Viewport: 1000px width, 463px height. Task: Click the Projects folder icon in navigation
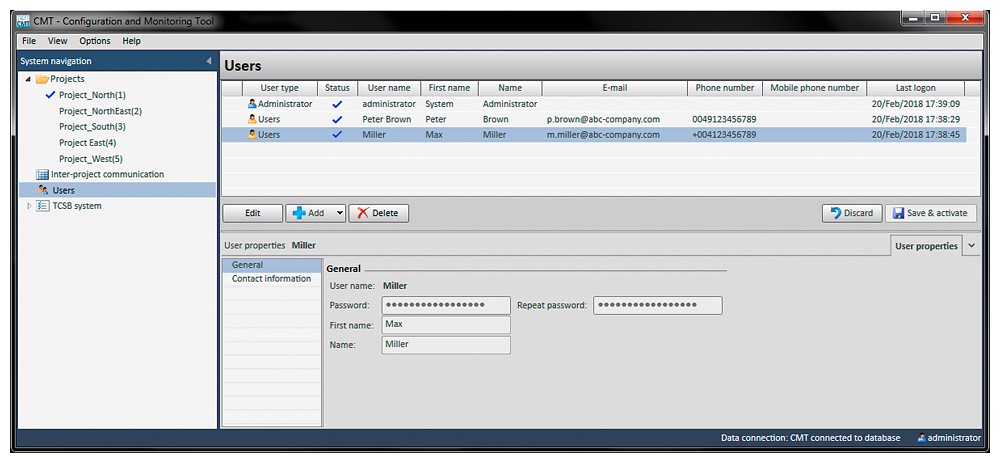click(x=42, y=79)
